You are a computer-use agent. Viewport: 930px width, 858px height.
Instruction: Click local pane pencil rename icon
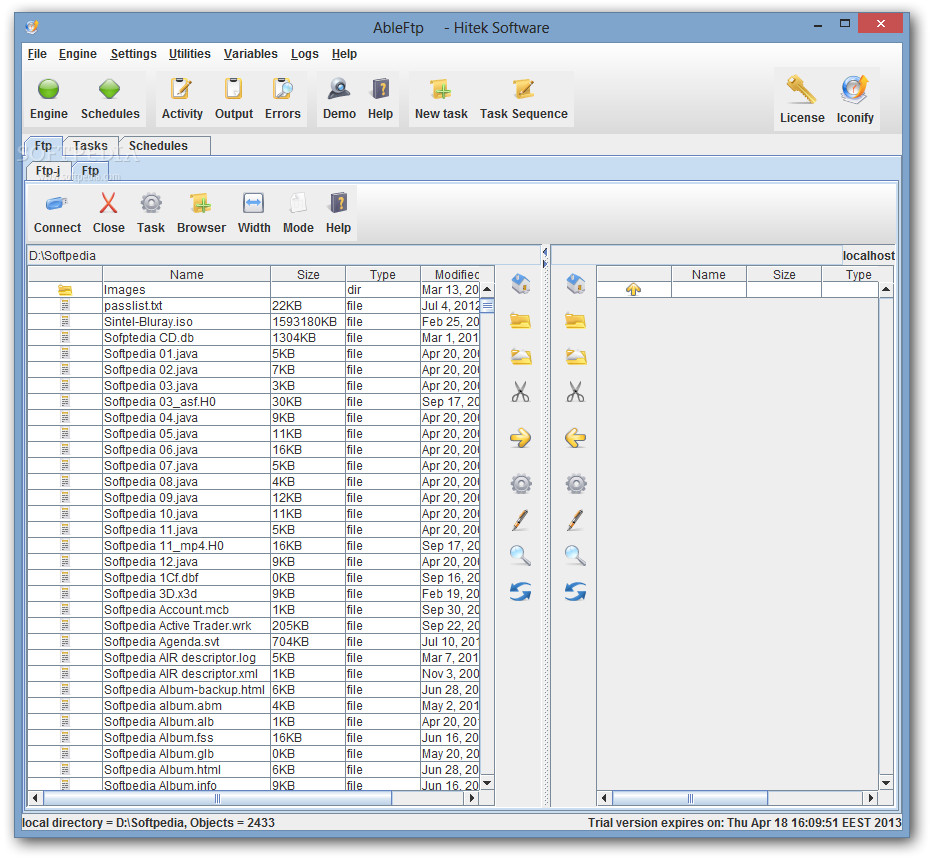[x=520, y=520]
